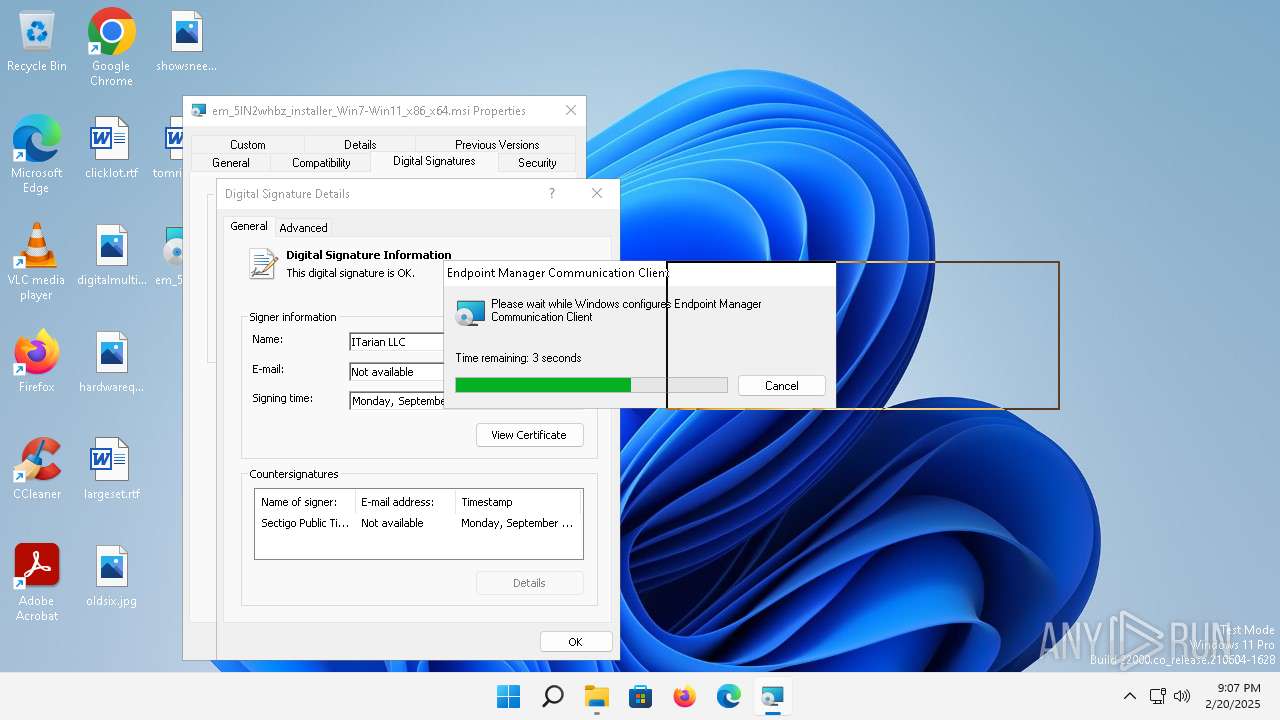Open the volume tray icon
Image resolution: width=1280 pixels, height=720 pixels.
click(1181, 696)
